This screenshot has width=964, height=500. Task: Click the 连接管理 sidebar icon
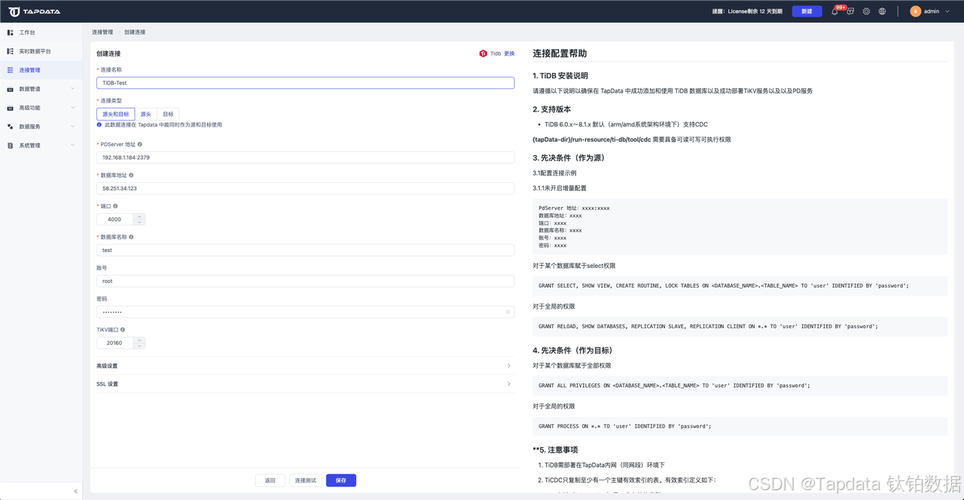(x=10, y=70)
